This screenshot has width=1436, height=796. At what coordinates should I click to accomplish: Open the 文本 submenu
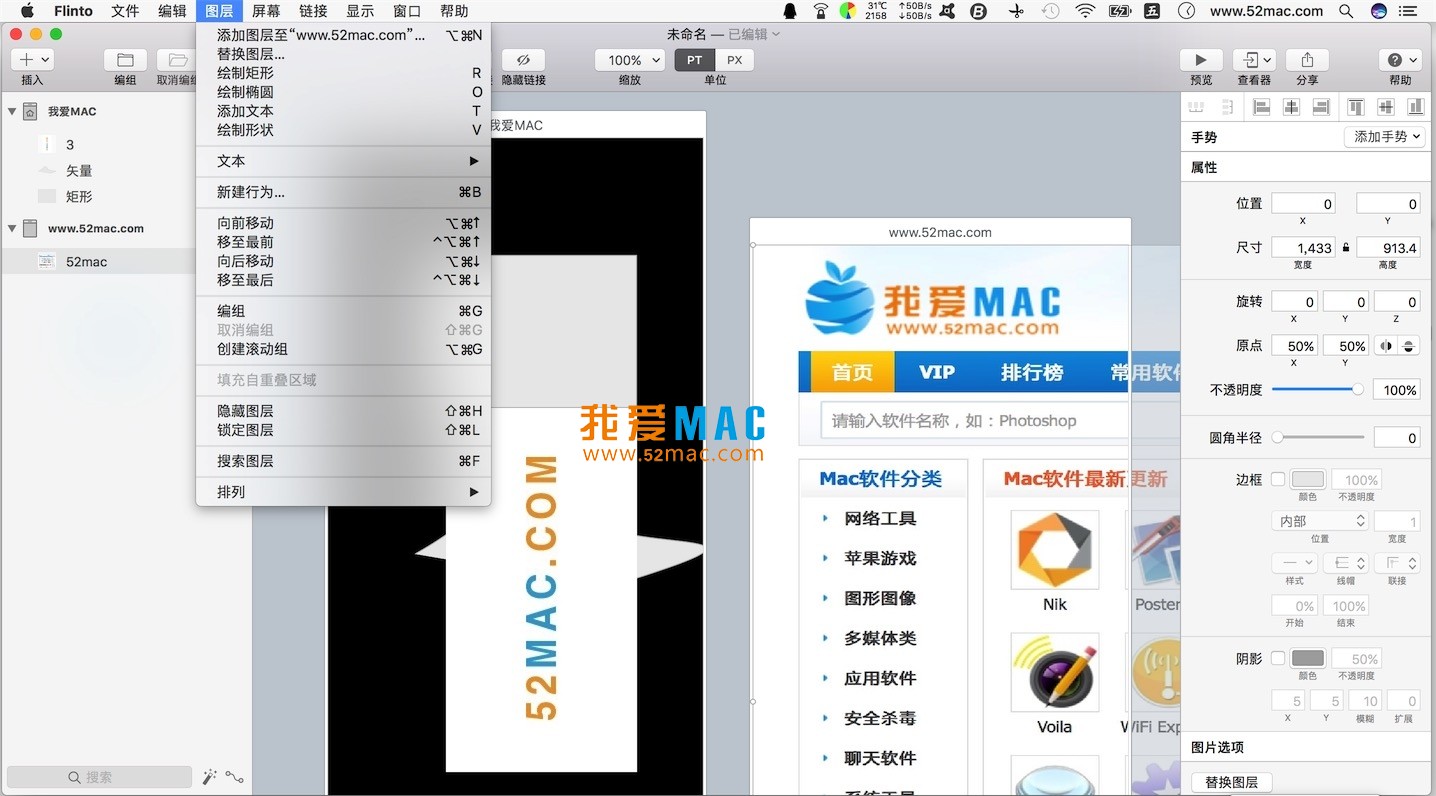[x=344, y=161]
